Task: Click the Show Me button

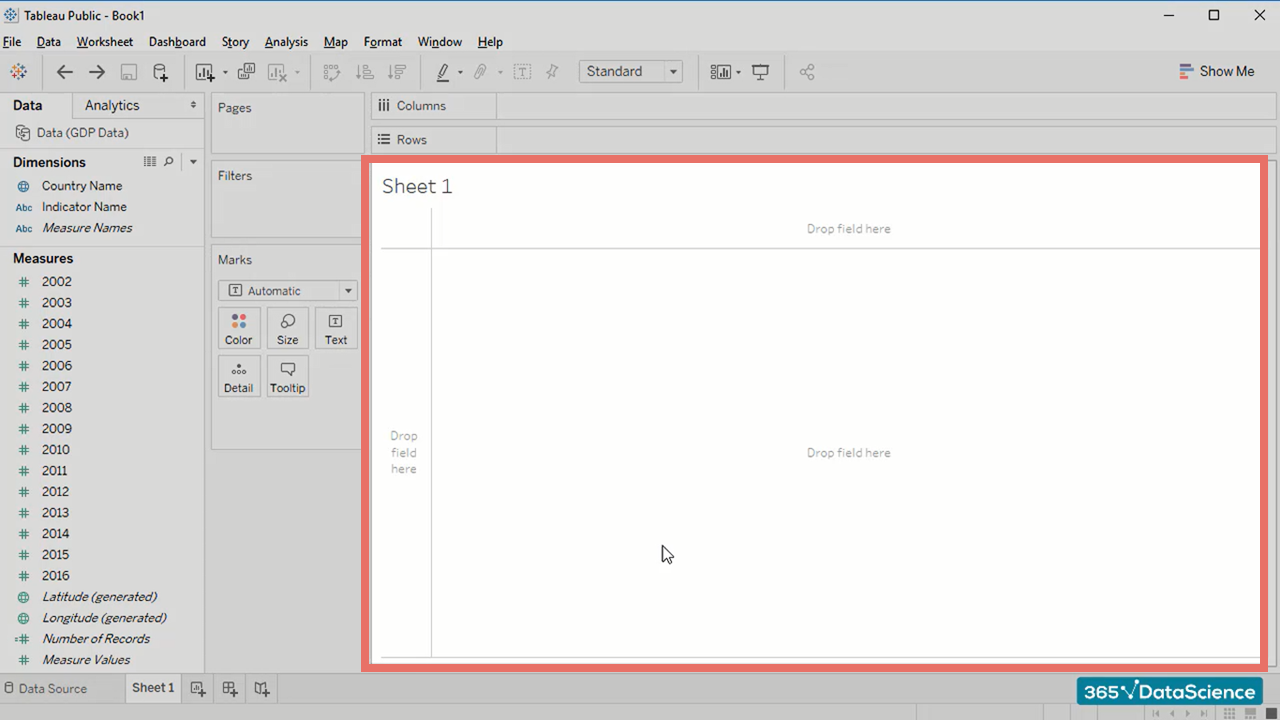Action: point(1216,72)
